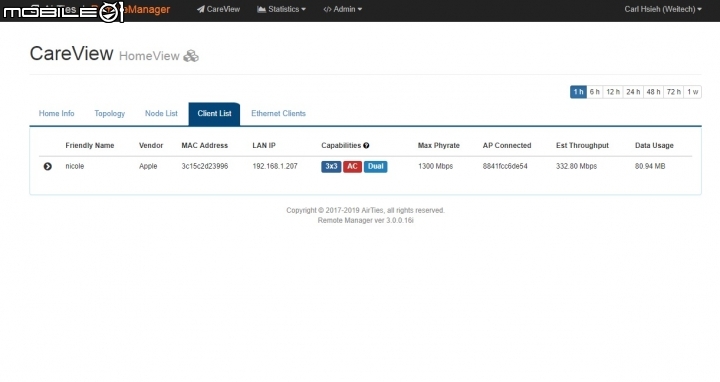Click the 332.80 Mbps throughput value
Screen dimensions: 720x382
coord(576,166)
